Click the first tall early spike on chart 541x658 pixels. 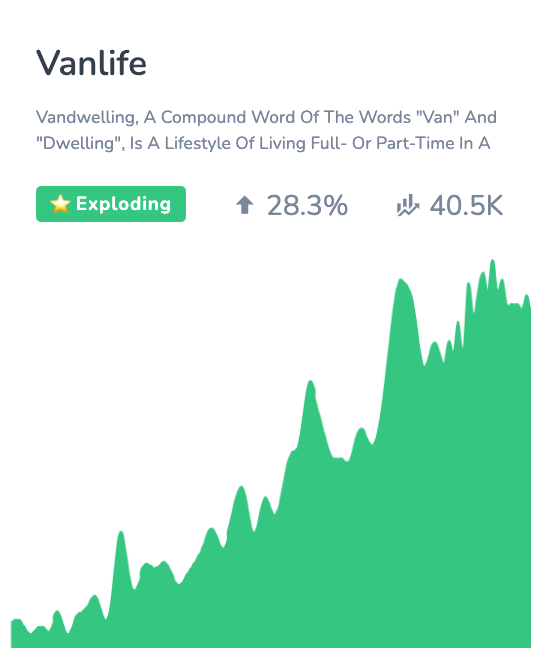click(x=121, y=533)
